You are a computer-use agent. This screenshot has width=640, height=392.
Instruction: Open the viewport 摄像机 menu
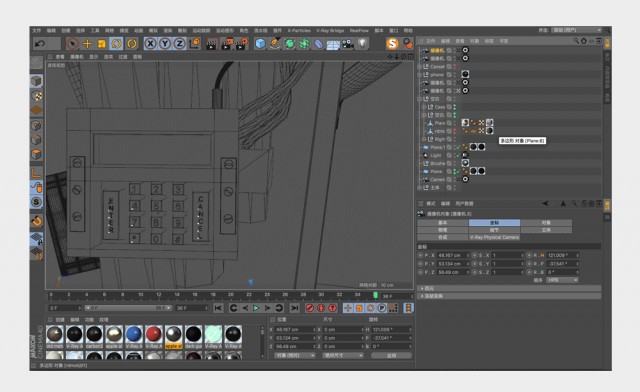point(76,57)
